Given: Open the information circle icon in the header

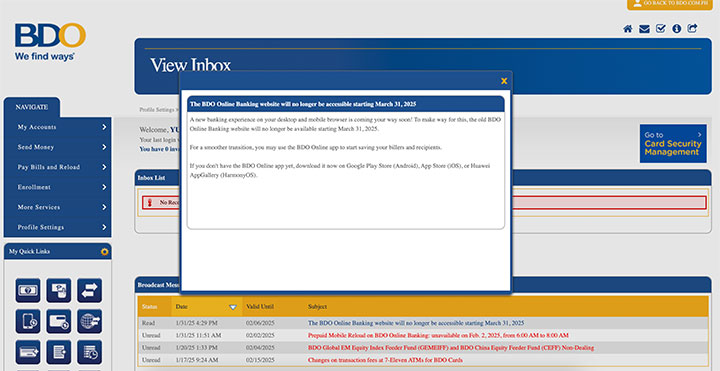Looking at the screenshot, I should pyautogui.click(x=676, y=28).
